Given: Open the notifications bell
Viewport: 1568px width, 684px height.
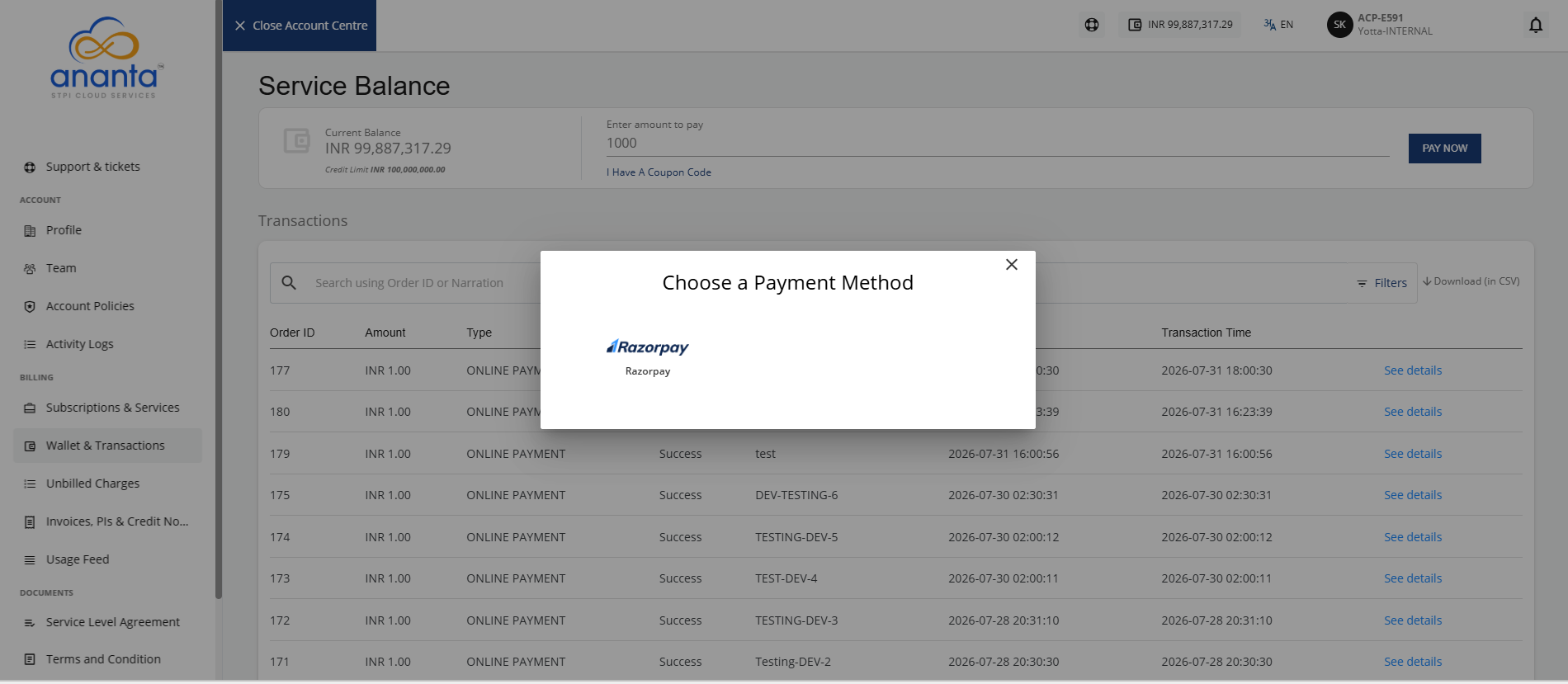Looking at the screenshot, I should pos(1536,25).
